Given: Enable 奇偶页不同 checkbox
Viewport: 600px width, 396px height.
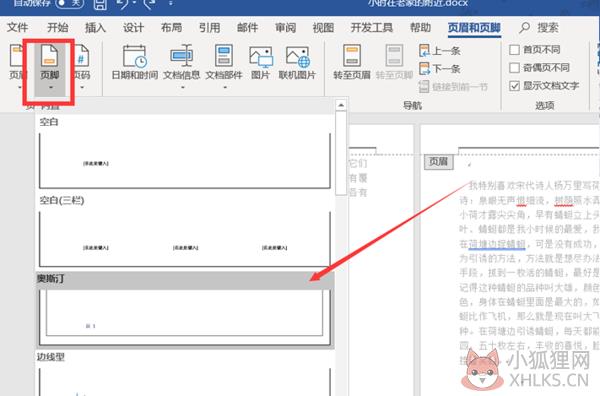Looking at the screenshot, I should pos(514,68).
